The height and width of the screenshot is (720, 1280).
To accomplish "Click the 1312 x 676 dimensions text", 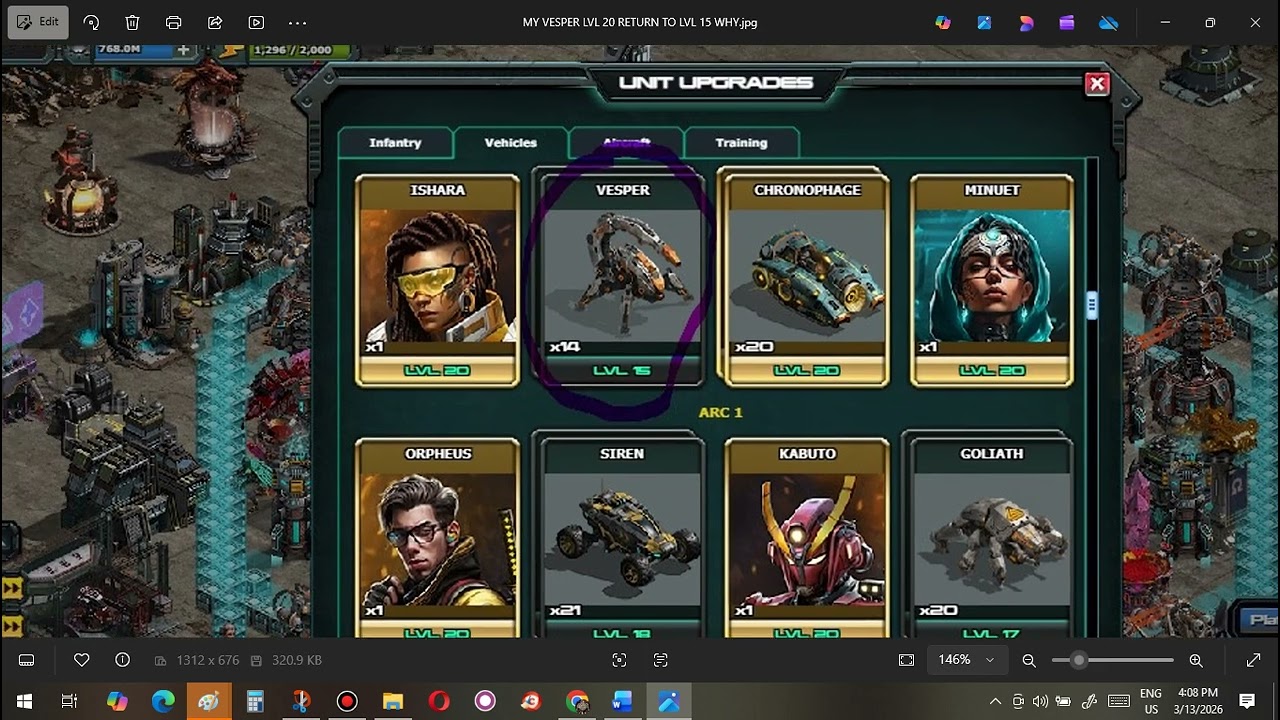I will coord(208,660).
